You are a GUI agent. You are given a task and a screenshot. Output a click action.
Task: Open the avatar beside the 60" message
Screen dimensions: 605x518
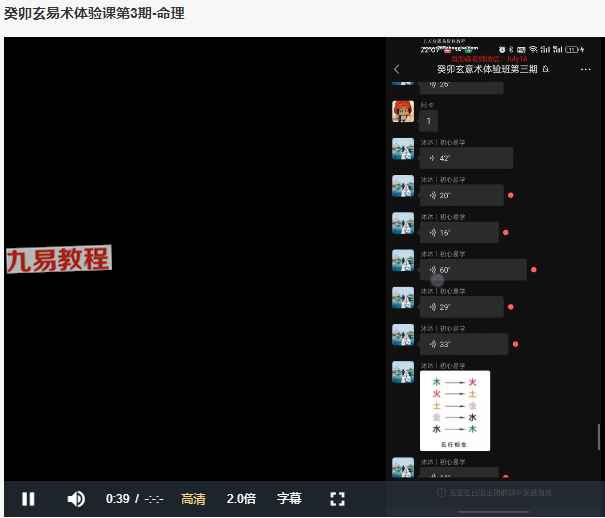click(403, 260)
